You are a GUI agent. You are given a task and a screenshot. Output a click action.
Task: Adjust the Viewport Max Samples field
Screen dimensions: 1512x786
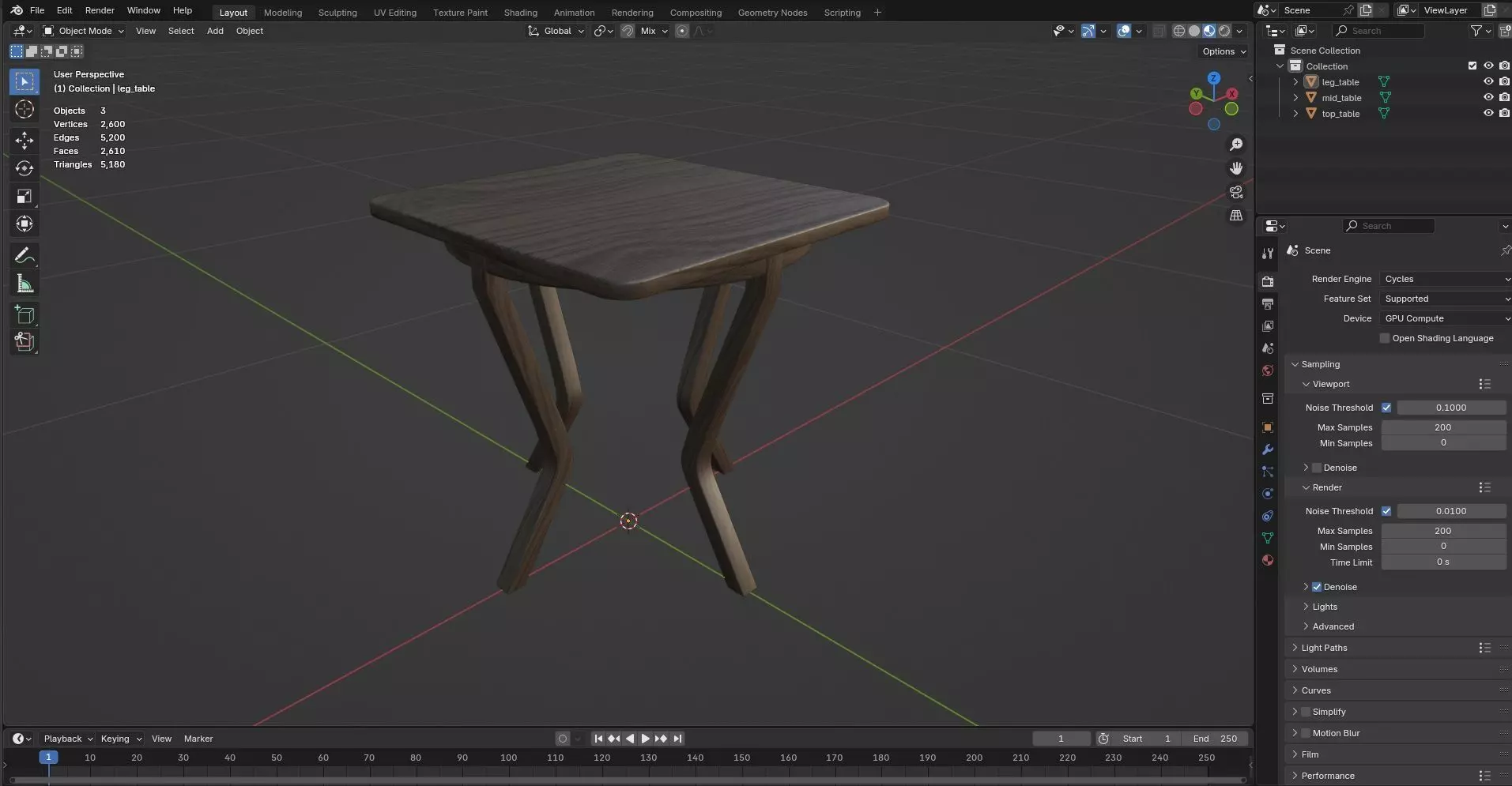coord(1443,427)
